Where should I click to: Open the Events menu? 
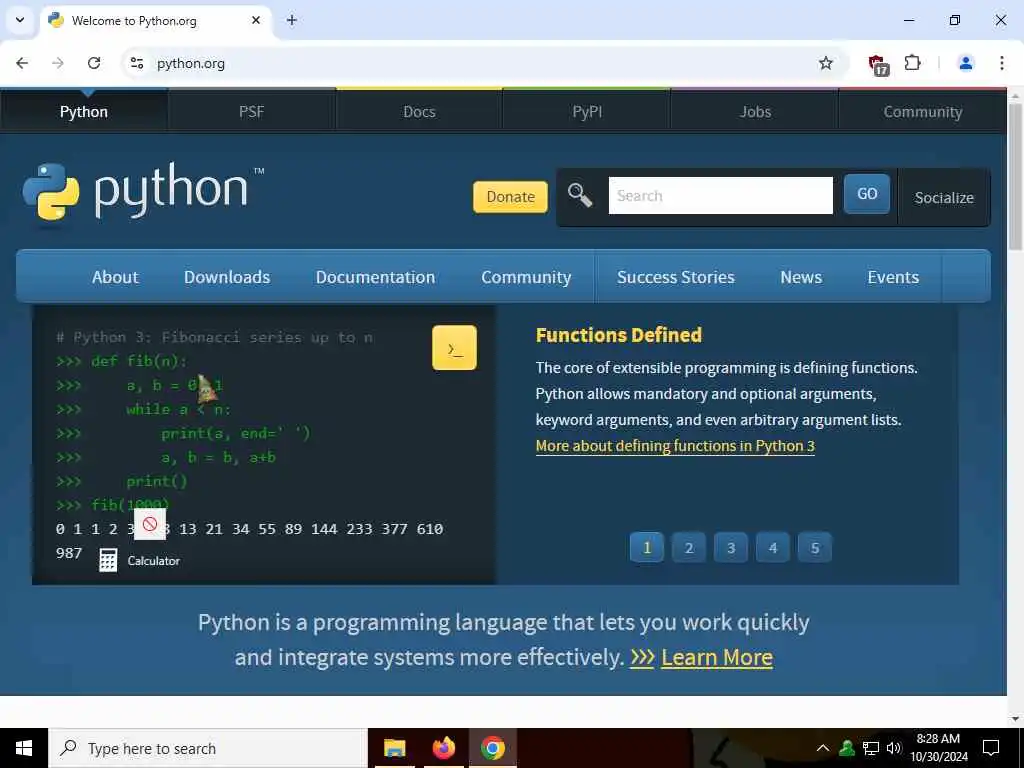tap(893, 277)
